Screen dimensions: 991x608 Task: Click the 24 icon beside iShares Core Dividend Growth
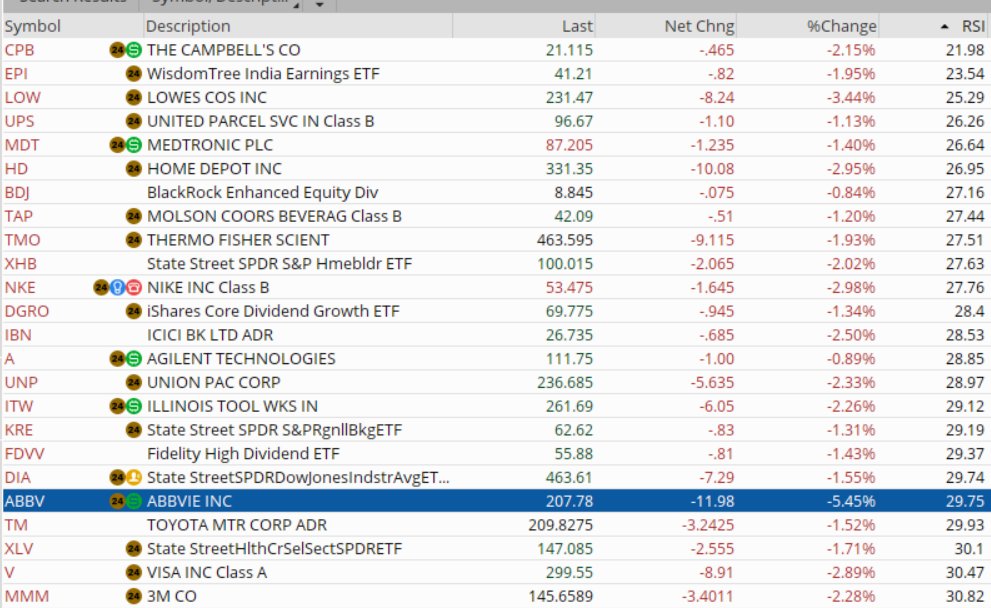pyautogui.click(x=133, y=311)
